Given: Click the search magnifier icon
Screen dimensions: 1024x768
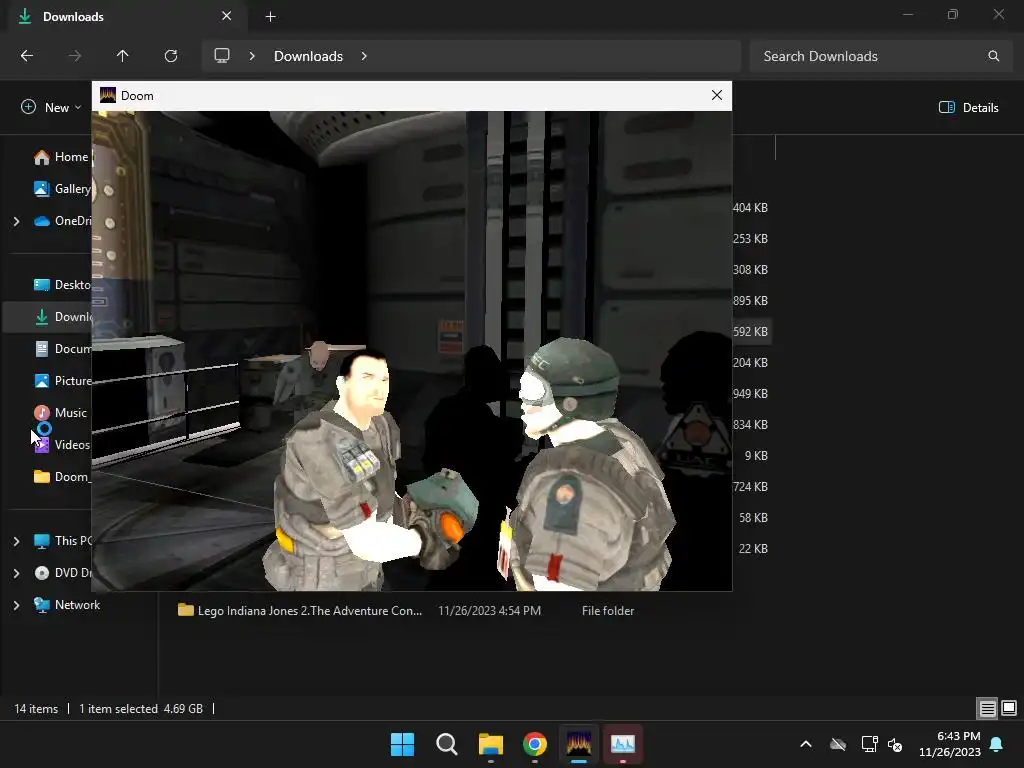Looking at the screenshot, I should coord(994,56).
